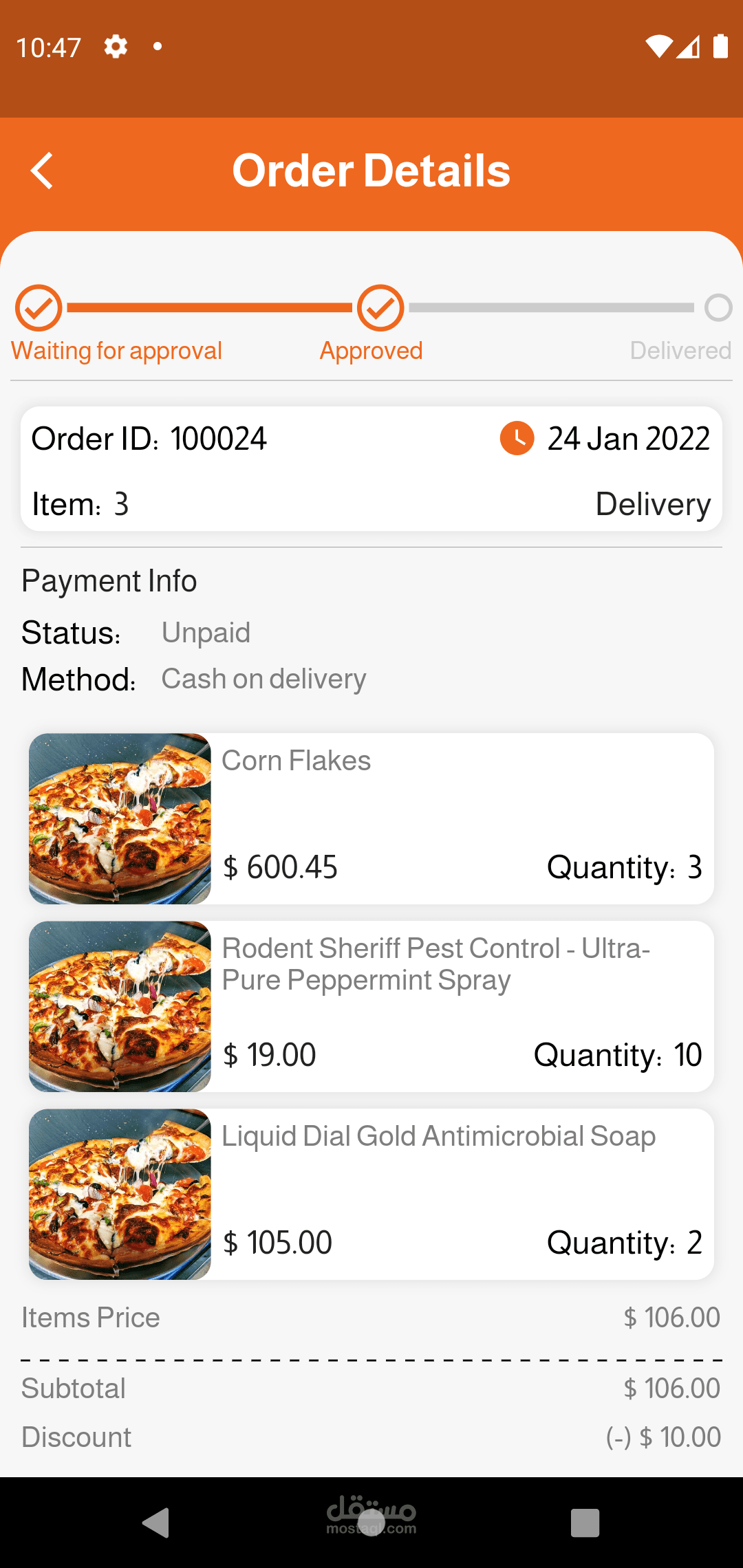Tap the settings gear in status bar
Viewport: 743px width, 1568px height.
tap(116, 47)
